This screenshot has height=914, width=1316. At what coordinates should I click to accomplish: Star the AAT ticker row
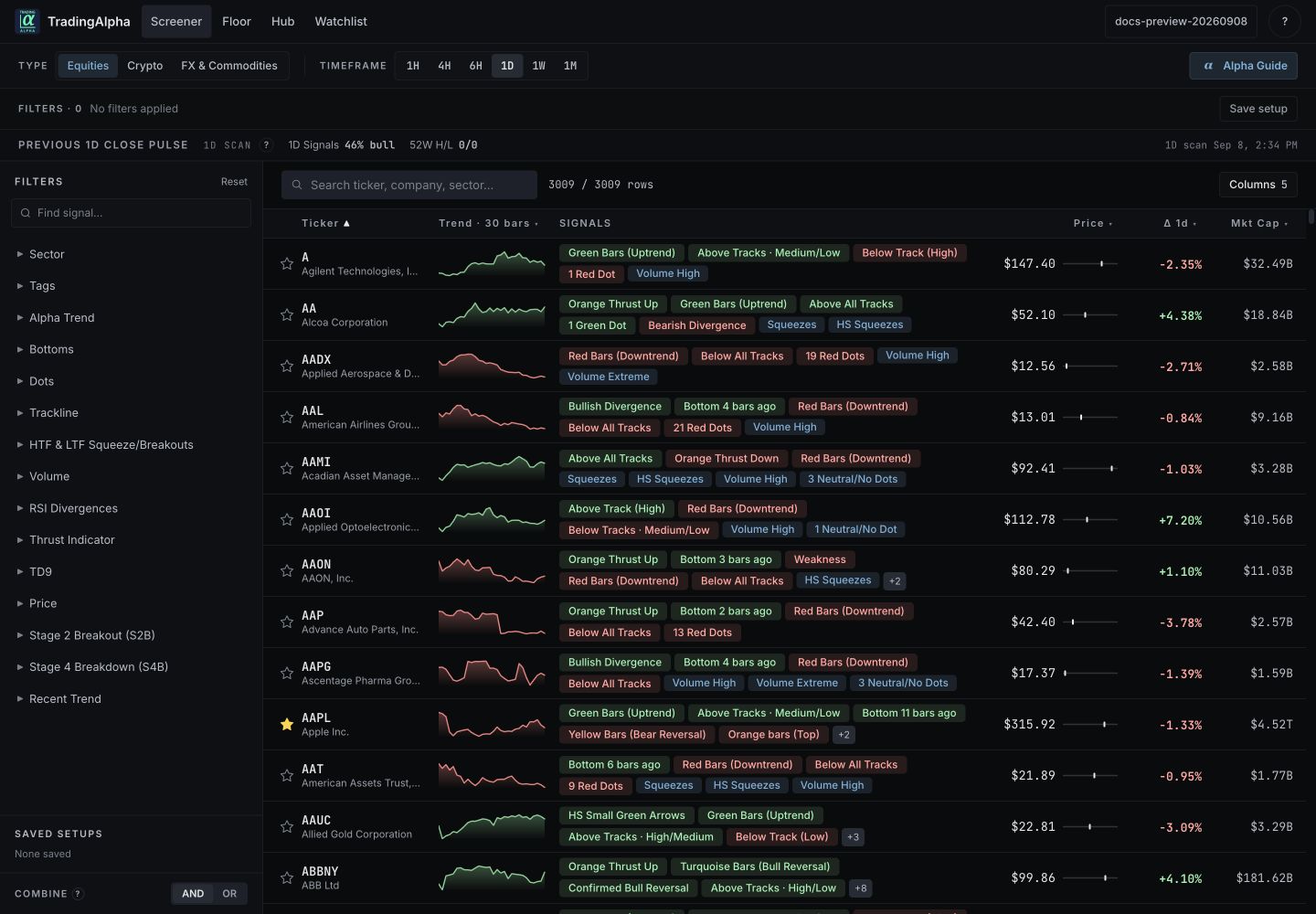287,776
